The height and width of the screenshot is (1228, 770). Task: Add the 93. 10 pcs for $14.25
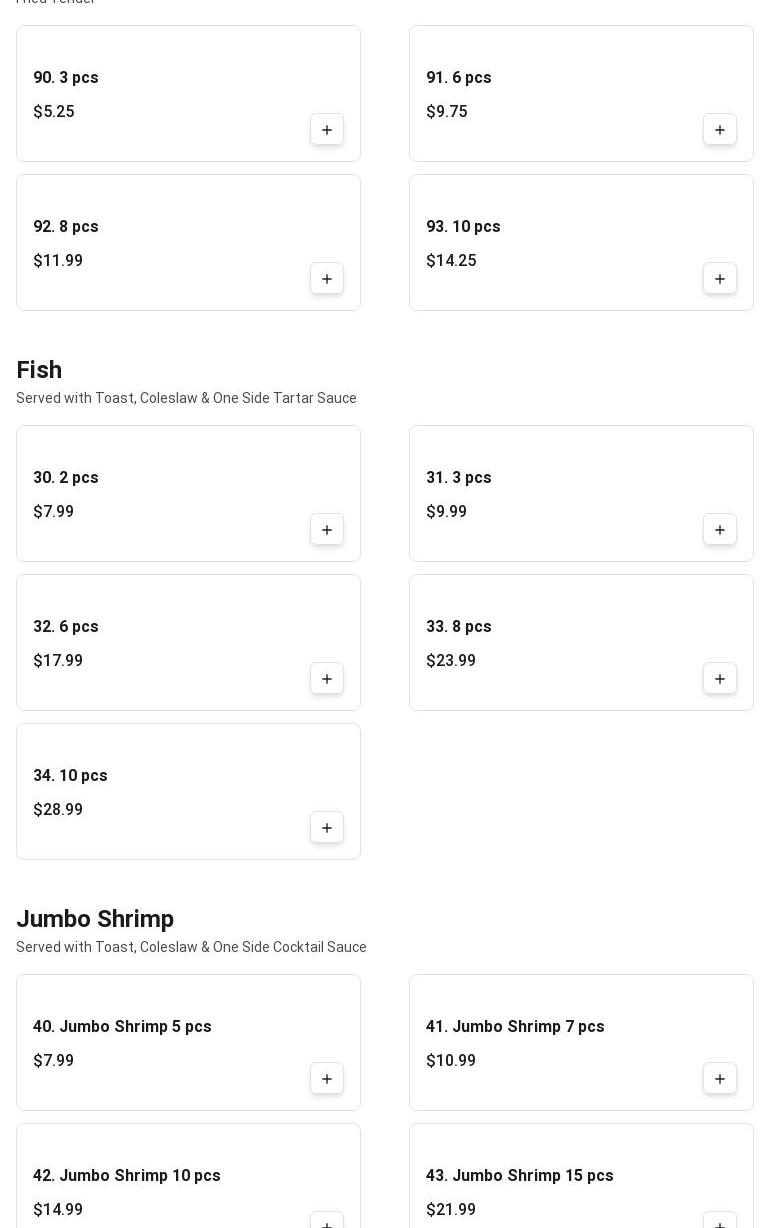[x=720, y=279]
